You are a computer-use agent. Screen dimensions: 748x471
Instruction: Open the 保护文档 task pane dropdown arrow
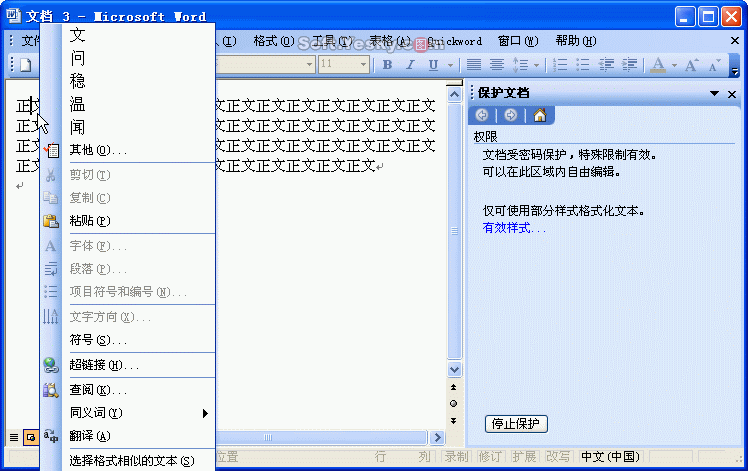715,93
